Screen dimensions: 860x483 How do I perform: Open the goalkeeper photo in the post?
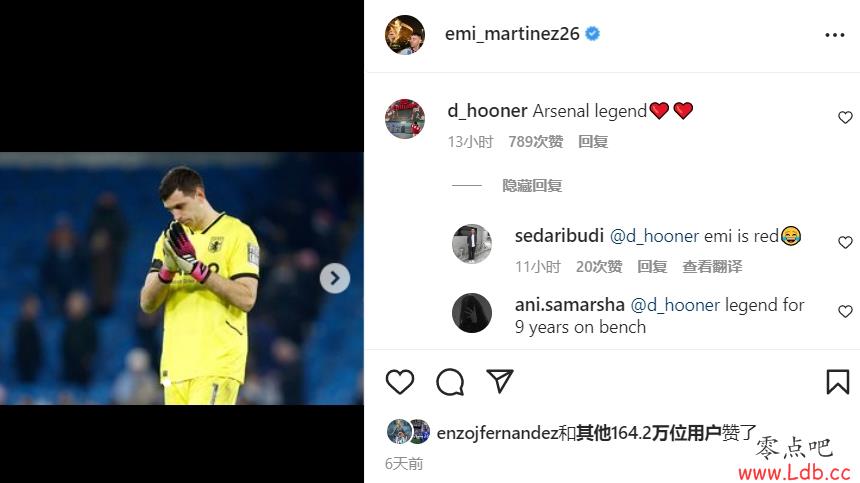(182, 279)
